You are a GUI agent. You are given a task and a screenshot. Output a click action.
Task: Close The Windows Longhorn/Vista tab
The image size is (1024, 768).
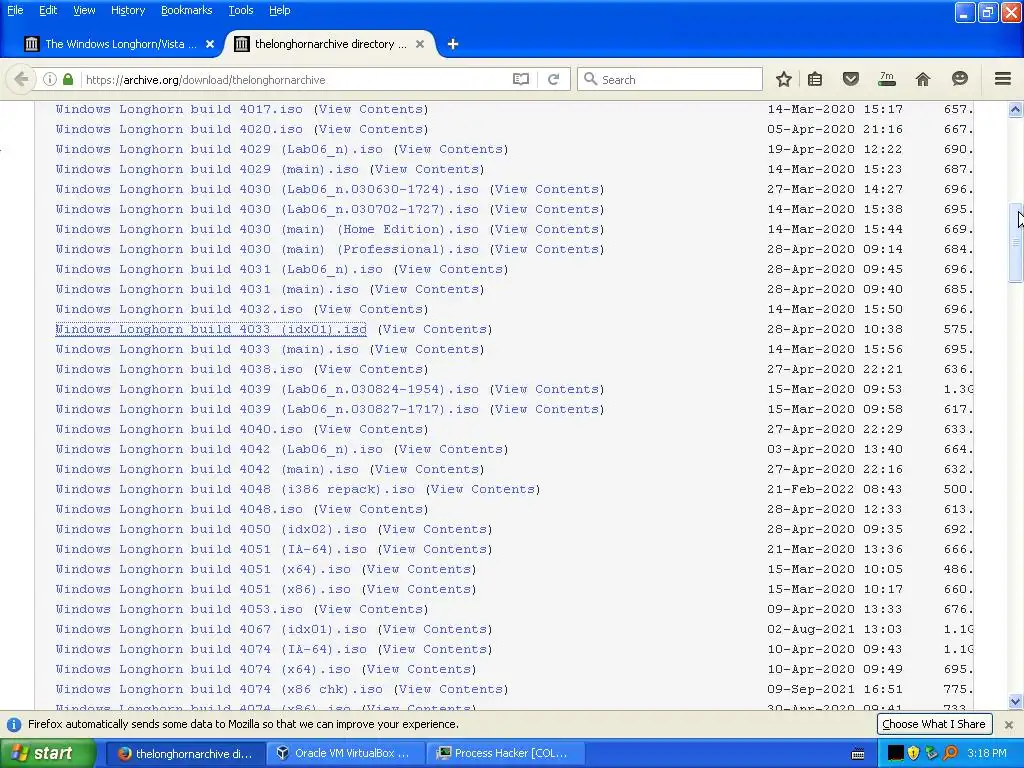click(x=210, y=44)
